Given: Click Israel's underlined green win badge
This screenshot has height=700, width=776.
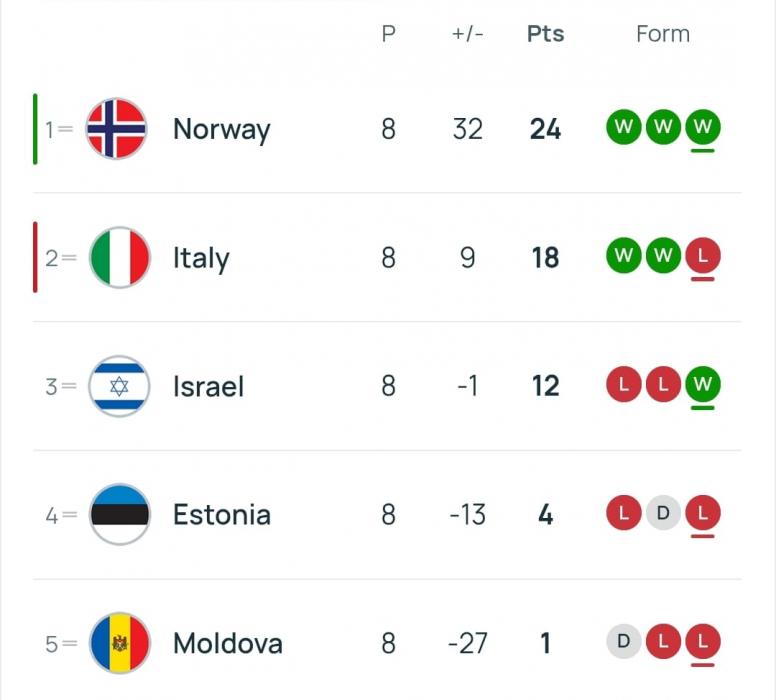Looking at the screenshot, I should tap(703, 385).
